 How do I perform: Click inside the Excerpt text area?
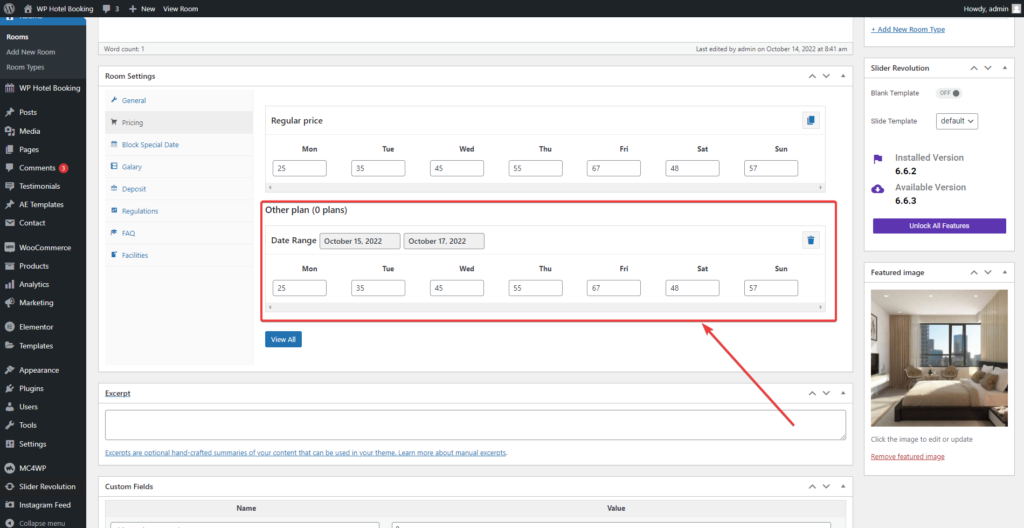tap(475, 425)
